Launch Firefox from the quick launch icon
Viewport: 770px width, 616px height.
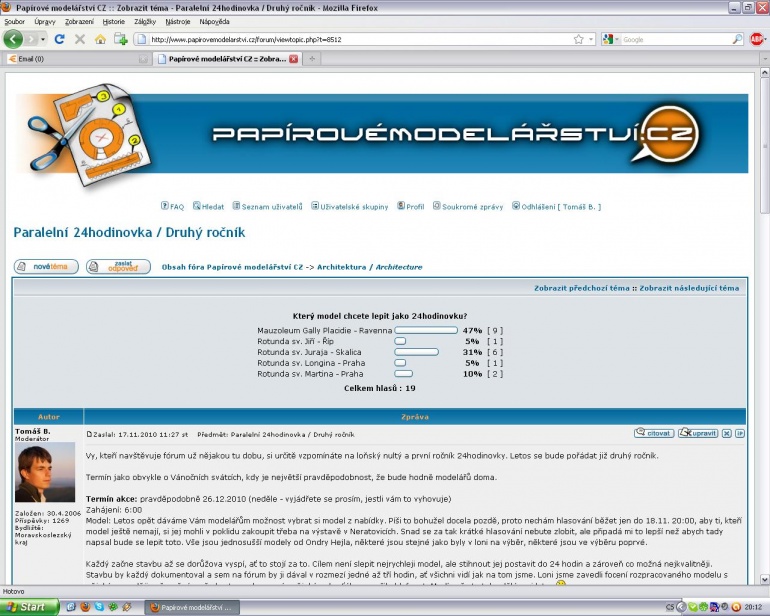(85, 607)
